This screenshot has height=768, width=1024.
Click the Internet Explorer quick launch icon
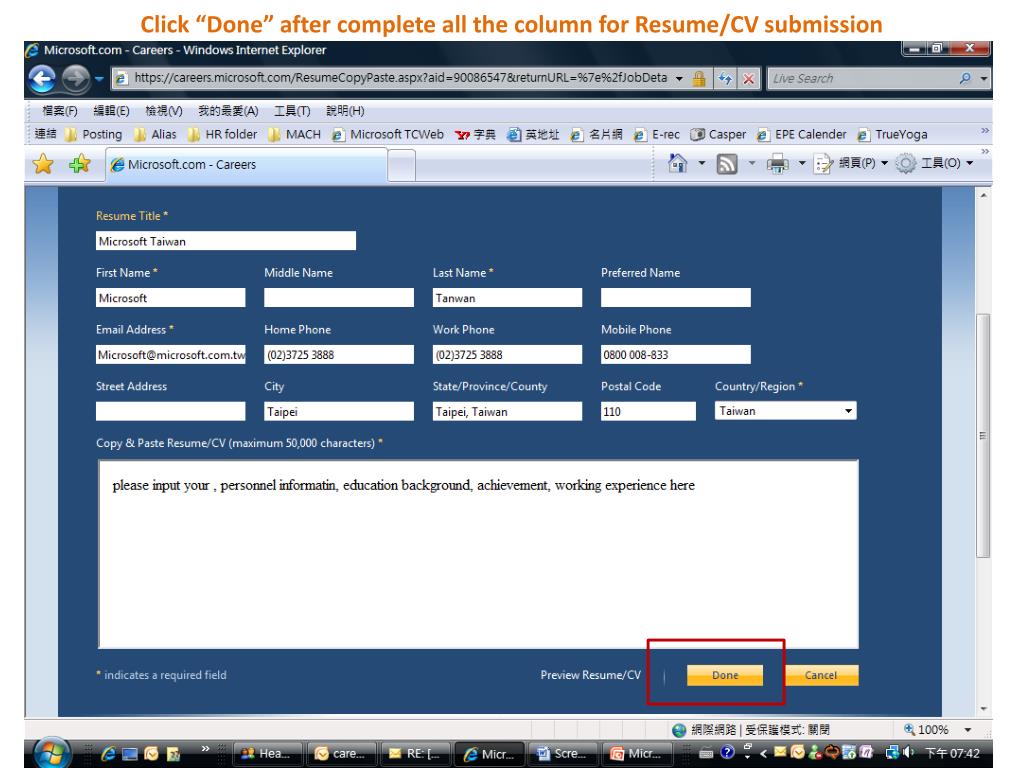108,754
